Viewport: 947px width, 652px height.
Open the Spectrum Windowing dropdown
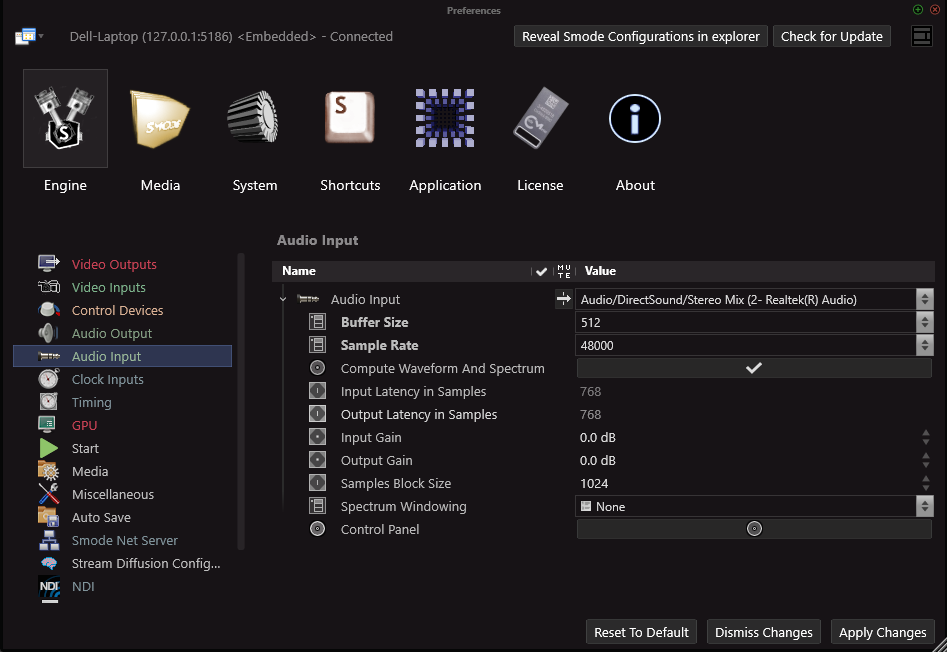[746, 507]
